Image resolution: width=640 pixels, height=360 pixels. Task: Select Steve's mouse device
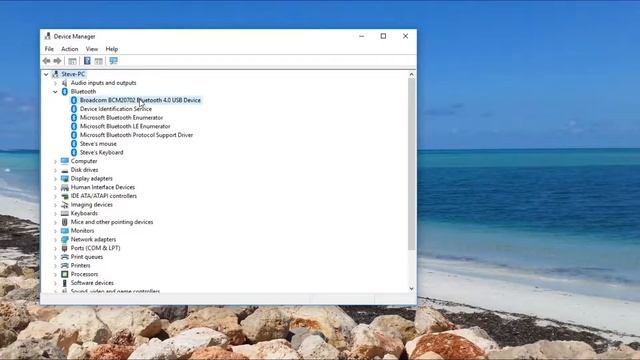(x=98, y=144)
